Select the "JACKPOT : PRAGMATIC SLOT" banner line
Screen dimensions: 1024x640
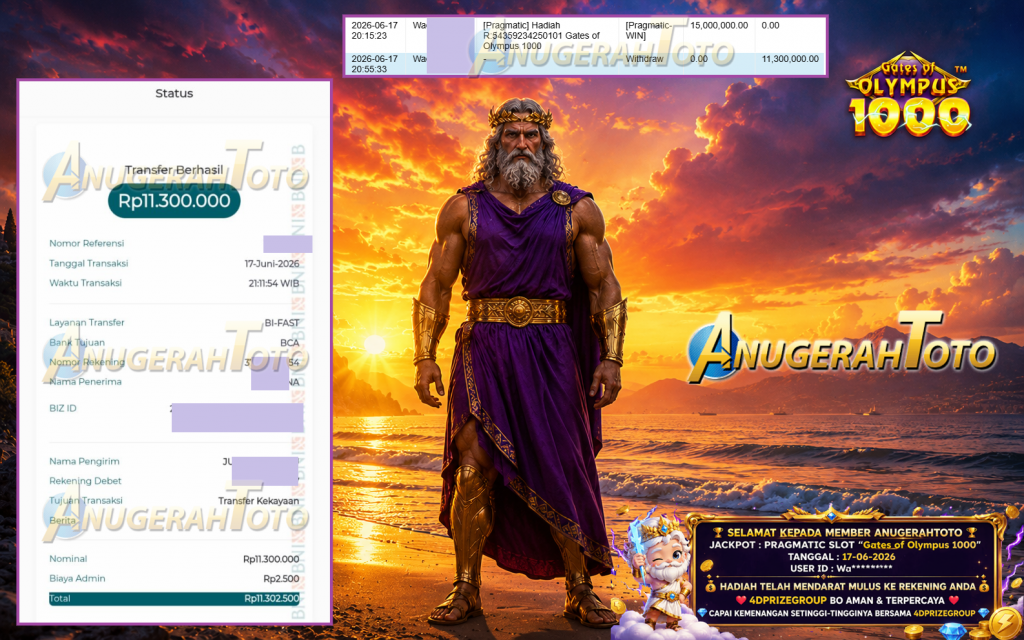(845, 545)
